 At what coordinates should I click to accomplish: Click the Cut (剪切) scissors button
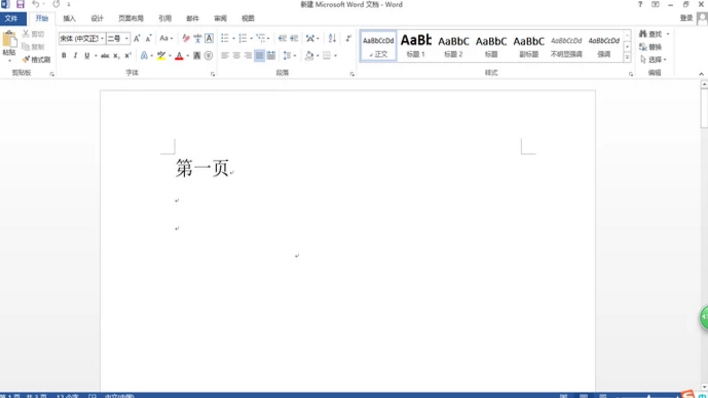pyautogui.click(x=33, y=34)
